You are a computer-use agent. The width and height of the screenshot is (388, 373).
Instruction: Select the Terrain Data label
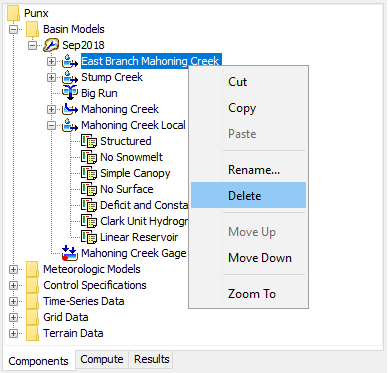73,333
